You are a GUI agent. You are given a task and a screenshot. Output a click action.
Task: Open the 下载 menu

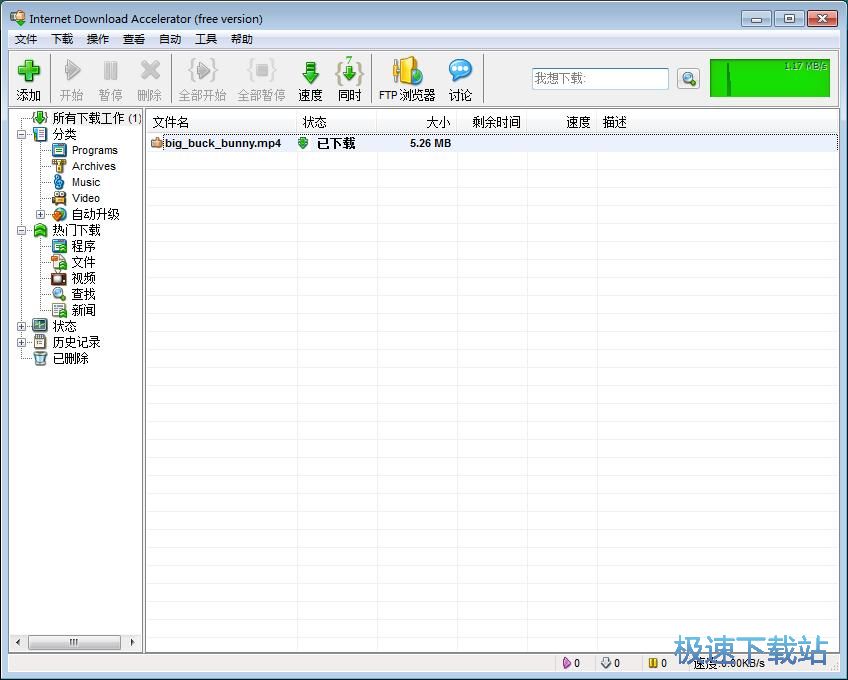tap(62, 39)
